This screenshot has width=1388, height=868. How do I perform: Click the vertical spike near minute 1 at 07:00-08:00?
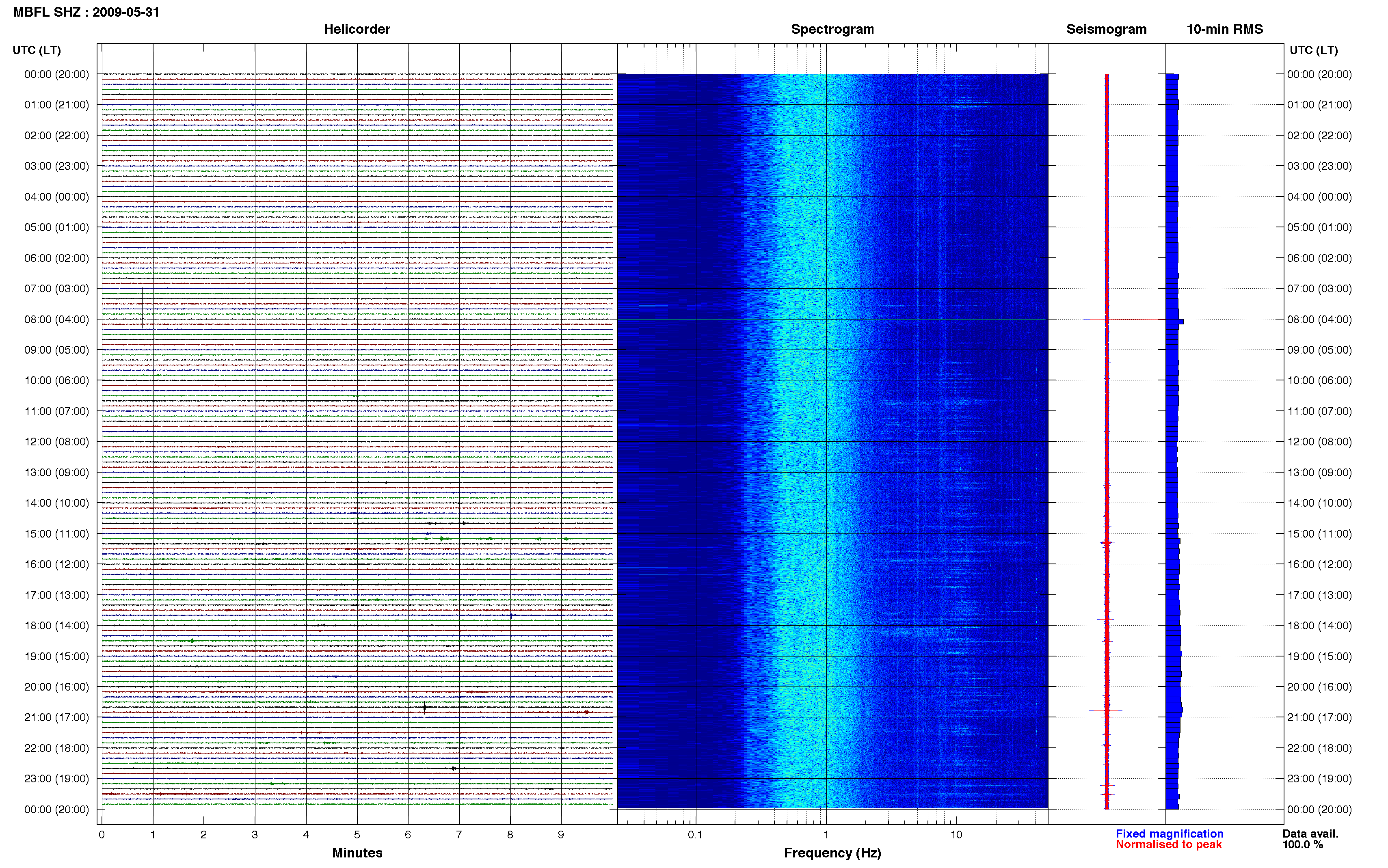[143, 308]
